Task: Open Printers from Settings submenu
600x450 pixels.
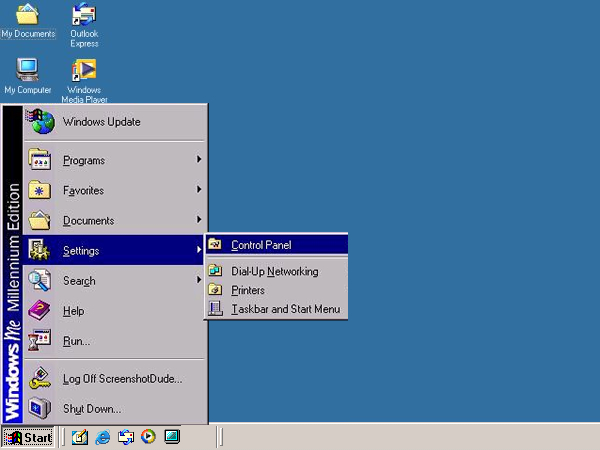Action: click(277, 290)
